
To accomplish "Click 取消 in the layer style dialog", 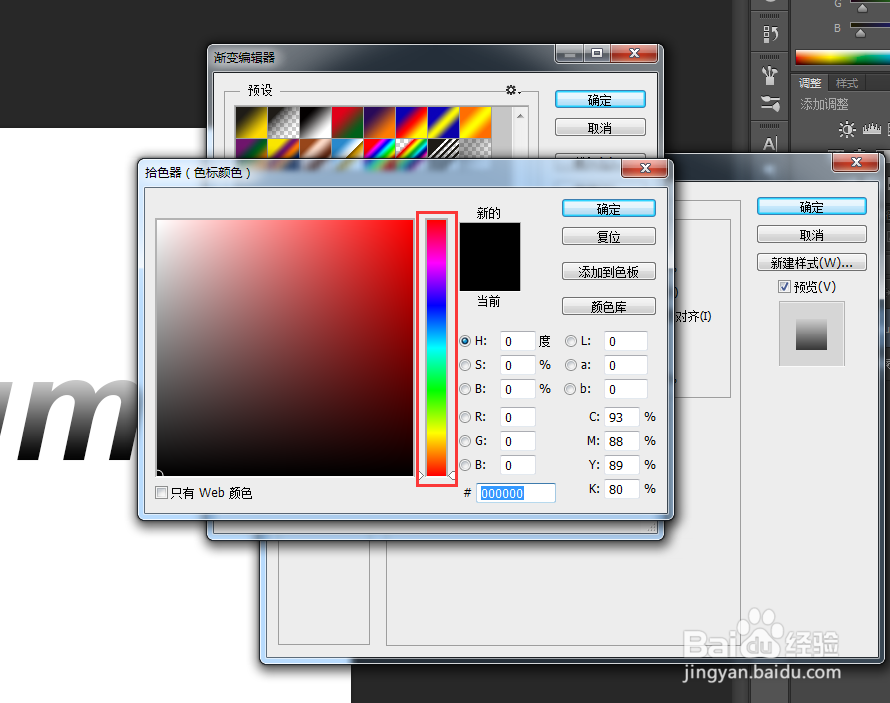I will tap(812, 234).
